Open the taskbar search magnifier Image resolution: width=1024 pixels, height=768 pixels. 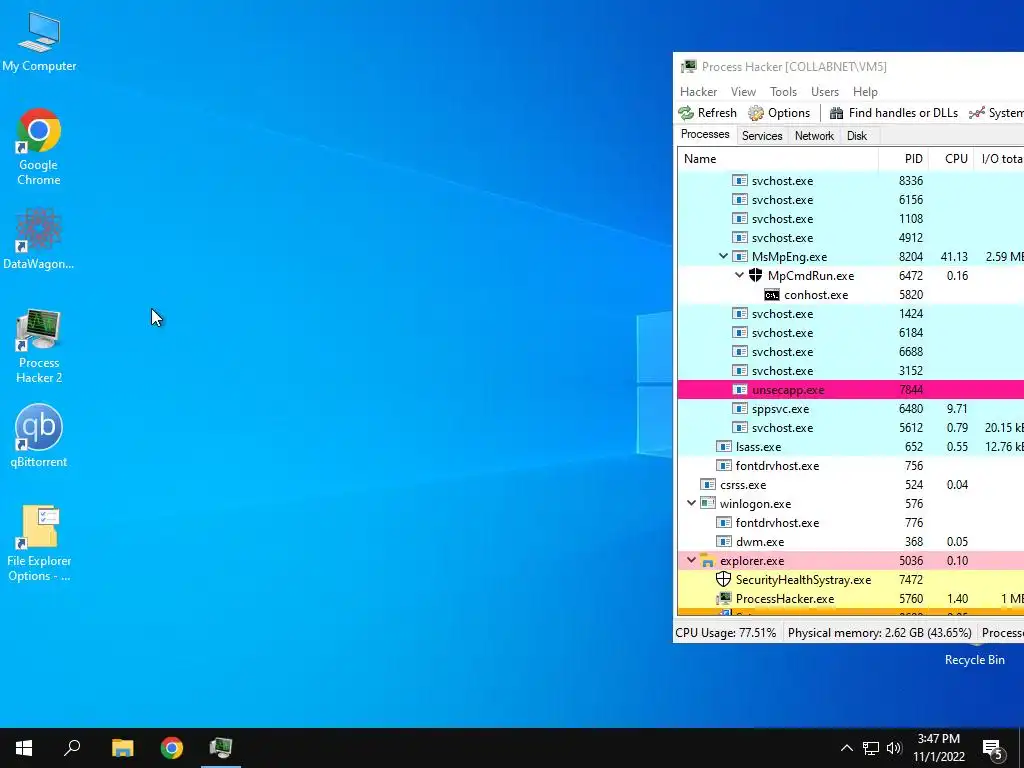[72, 748]
